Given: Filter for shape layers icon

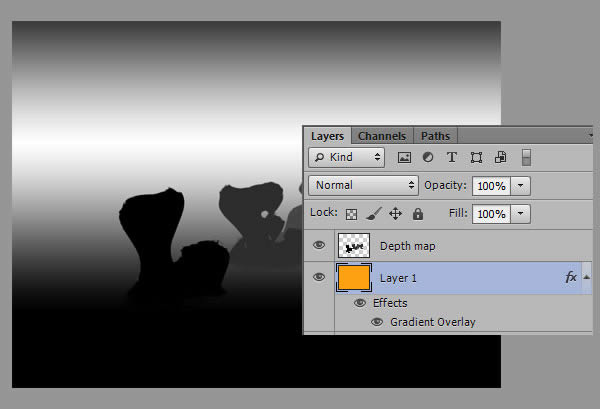Looking at the screenshot, I should click(x=476, y=157).
